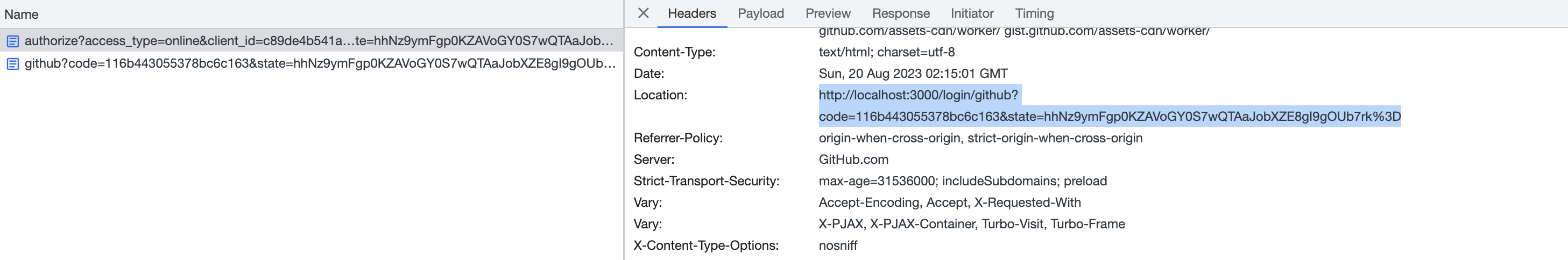1568x260 pixels.
Task: Click the highlighted Location redirect URL
Action: pyautogui.click(x=1109, y=116)
